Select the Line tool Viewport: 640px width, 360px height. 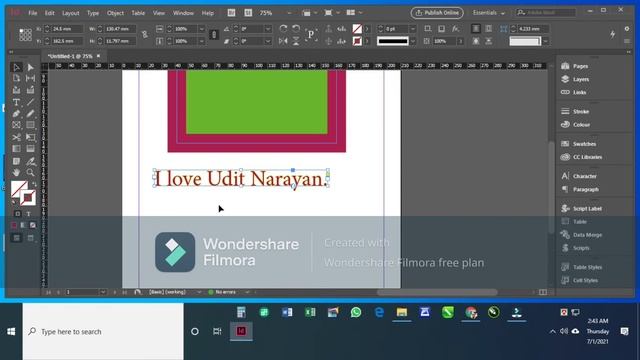(30, 102)
